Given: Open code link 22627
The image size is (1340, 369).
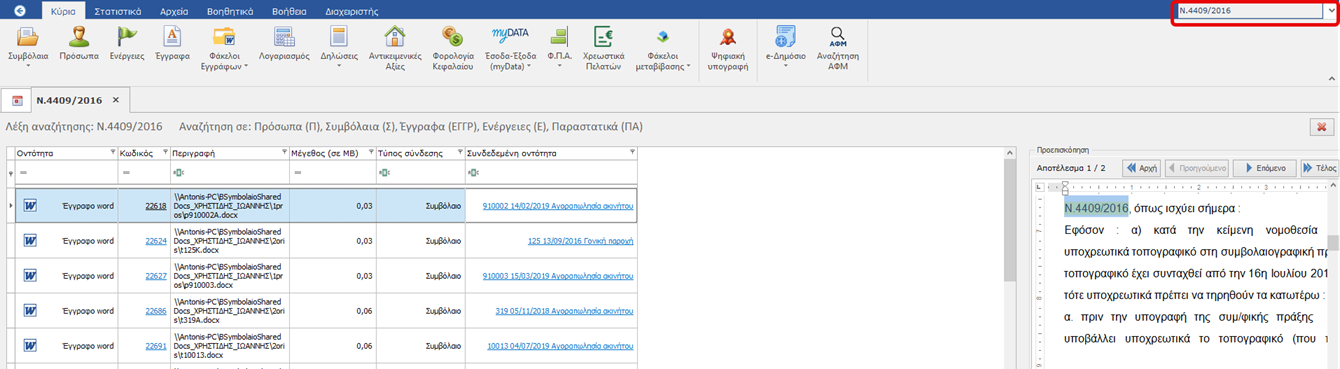Looking at the screenshot, I should (x=156, y=275).
